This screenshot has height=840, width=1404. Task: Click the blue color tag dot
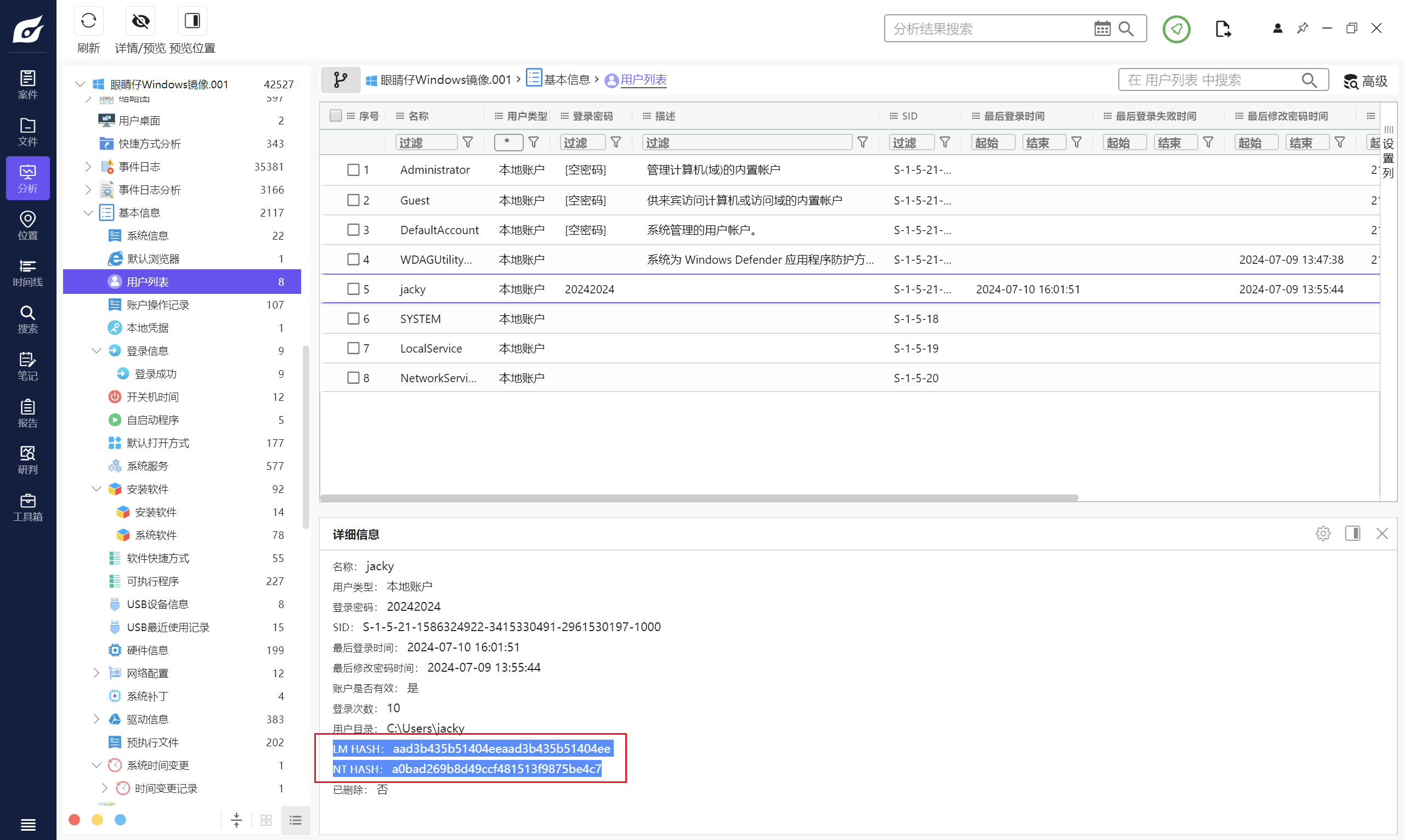coord(121,820)
